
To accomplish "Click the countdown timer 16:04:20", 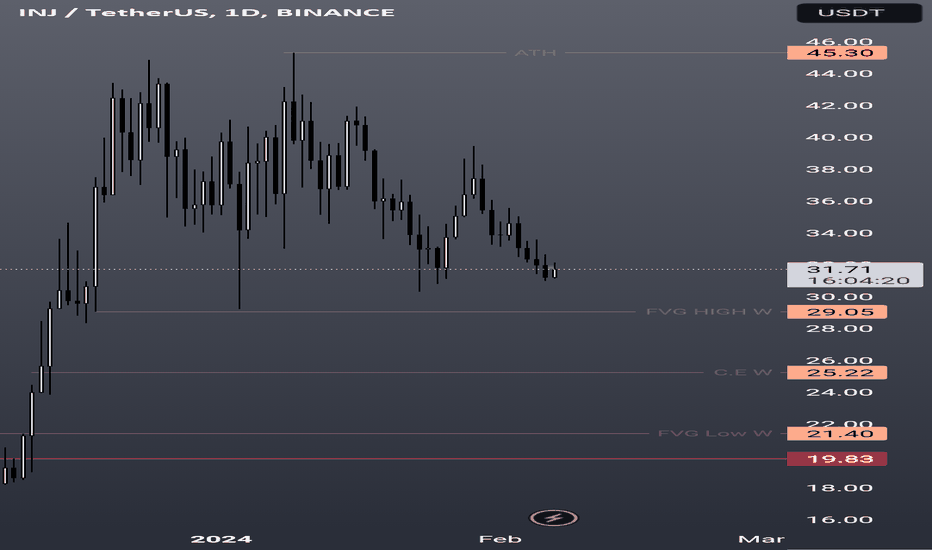I will pos(858,281).
